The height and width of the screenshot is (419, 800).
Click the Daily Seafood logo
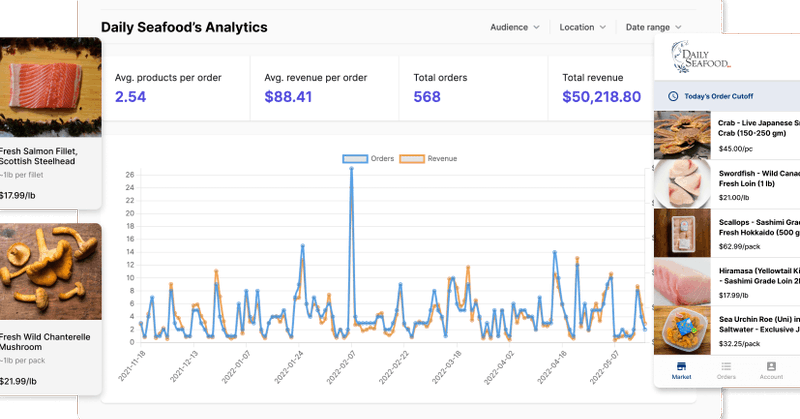click(700, 57)
